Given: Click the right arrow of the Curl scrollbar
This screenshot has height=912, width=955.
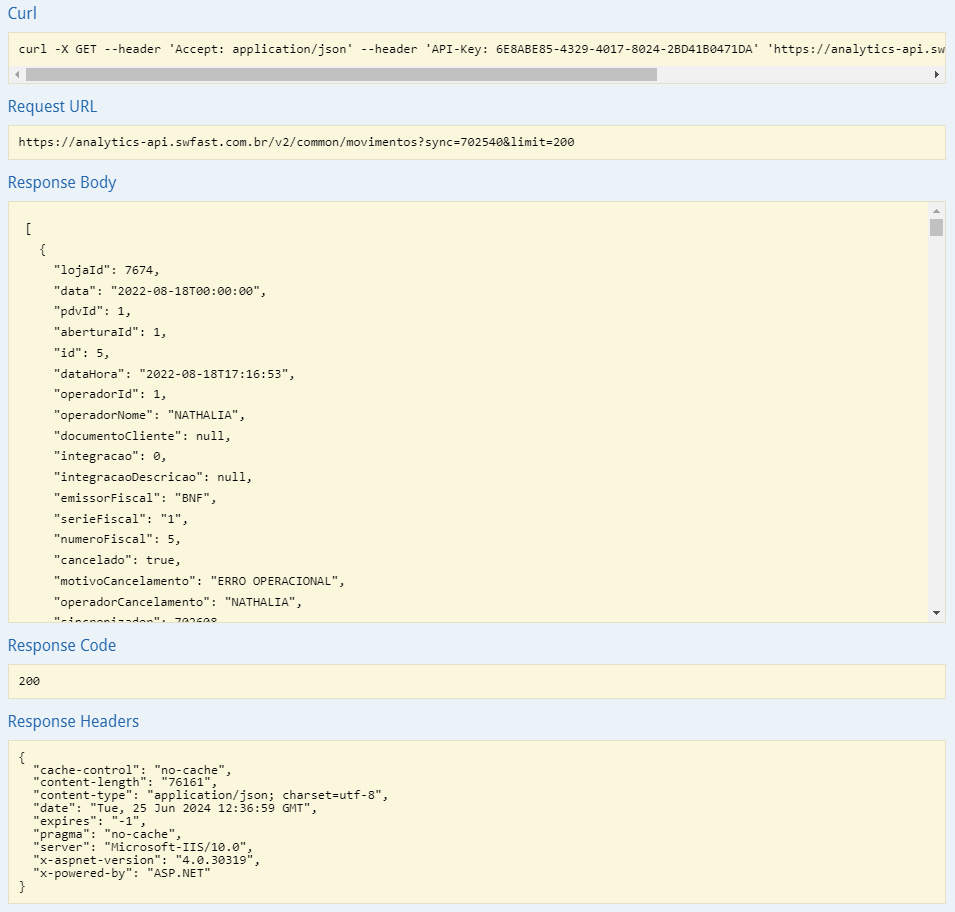Looking at the screenshot, I should pos(936,75).
